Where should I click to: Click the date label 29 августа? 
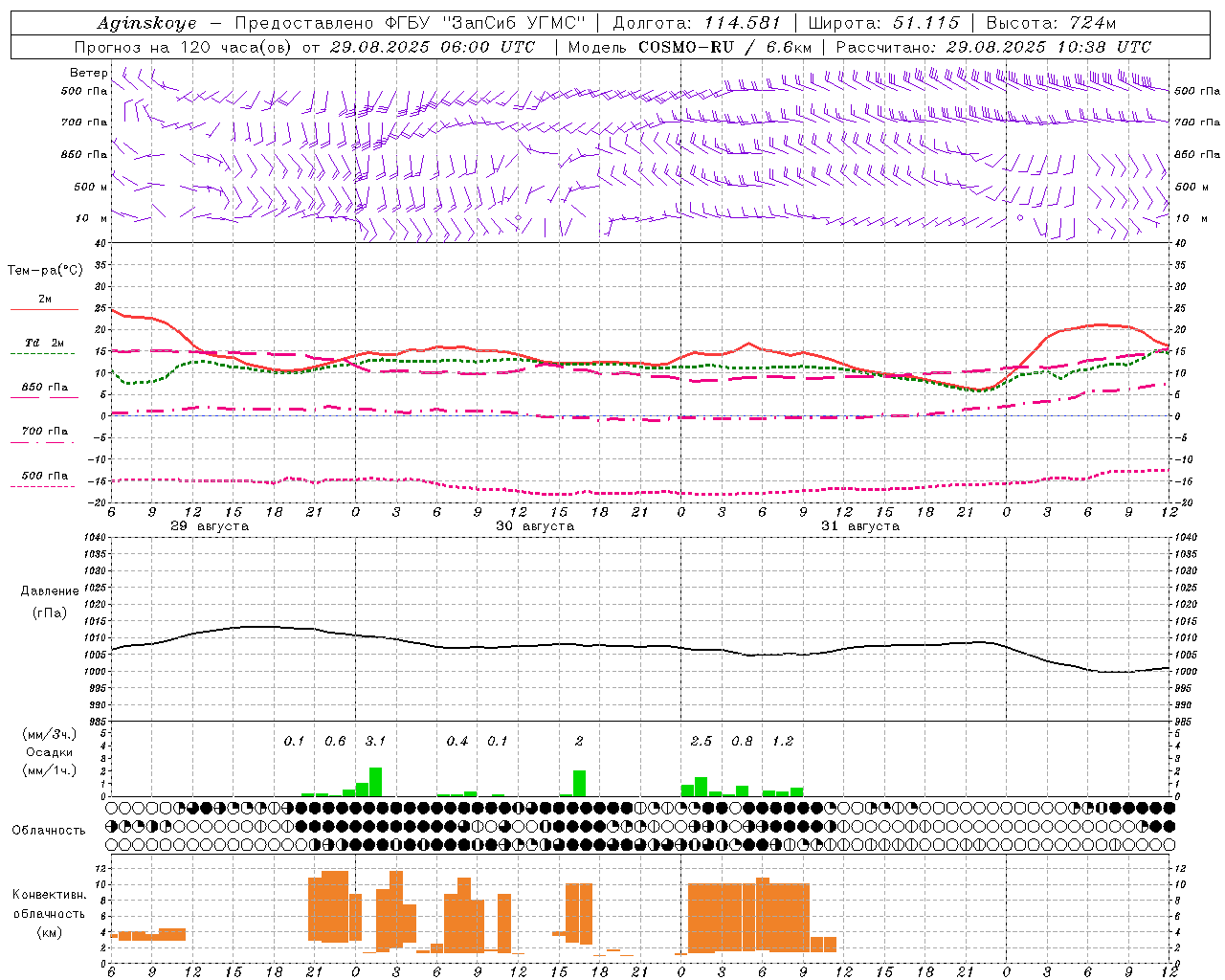[x=210, y=526]
